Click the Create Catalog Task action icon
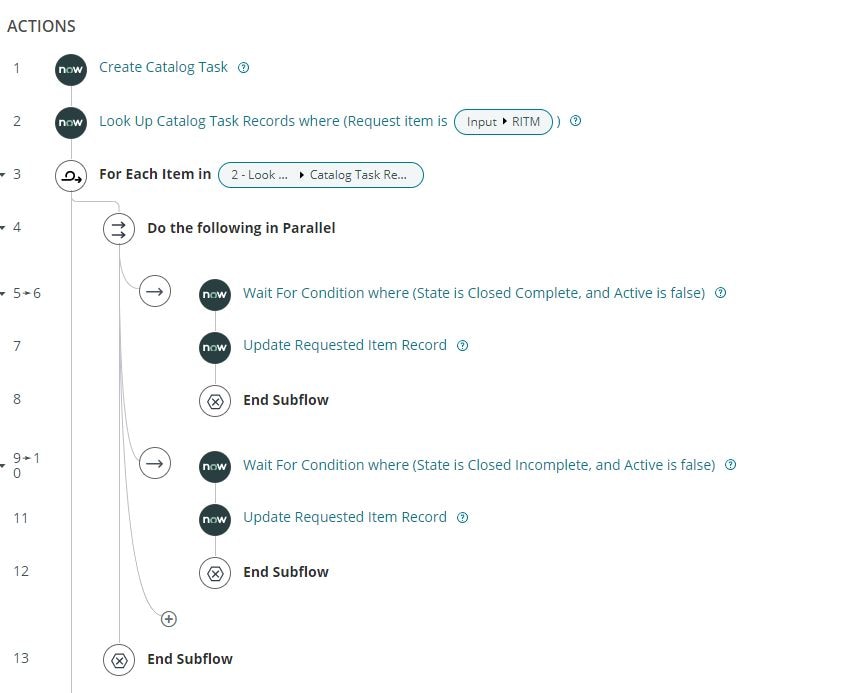 click(70, 70)
